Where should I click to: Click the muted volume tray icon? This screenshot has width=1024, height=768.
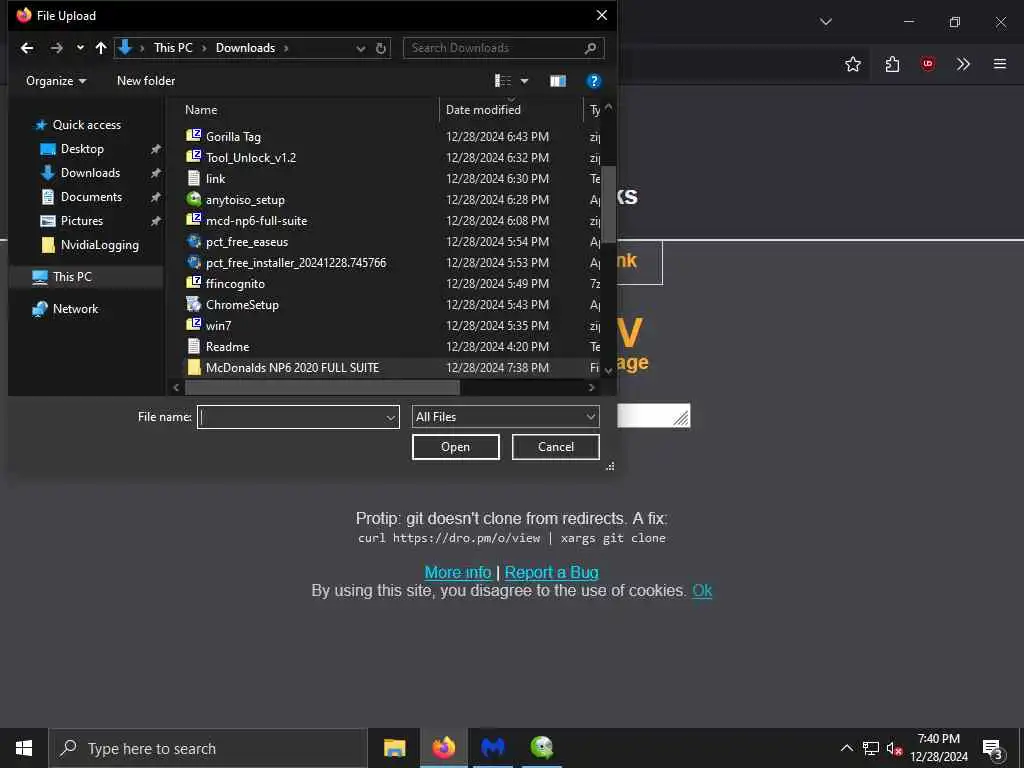tap(894, 749)
